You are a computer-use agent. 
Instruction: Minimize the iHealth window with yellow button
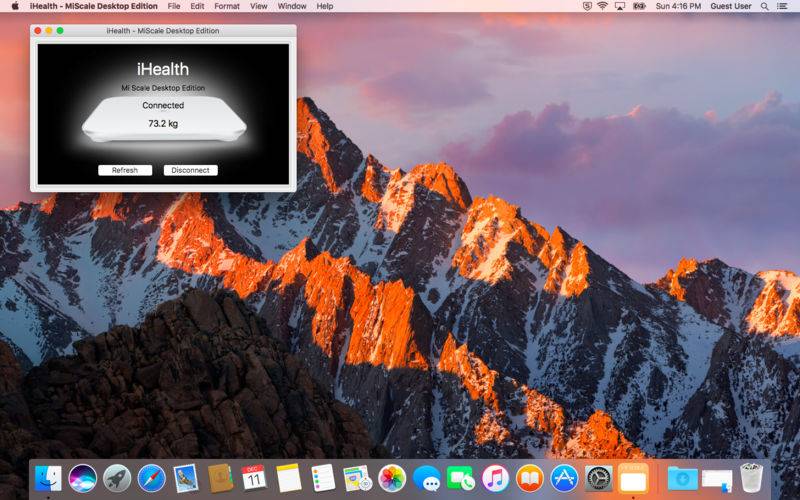(x=49, y=31)
